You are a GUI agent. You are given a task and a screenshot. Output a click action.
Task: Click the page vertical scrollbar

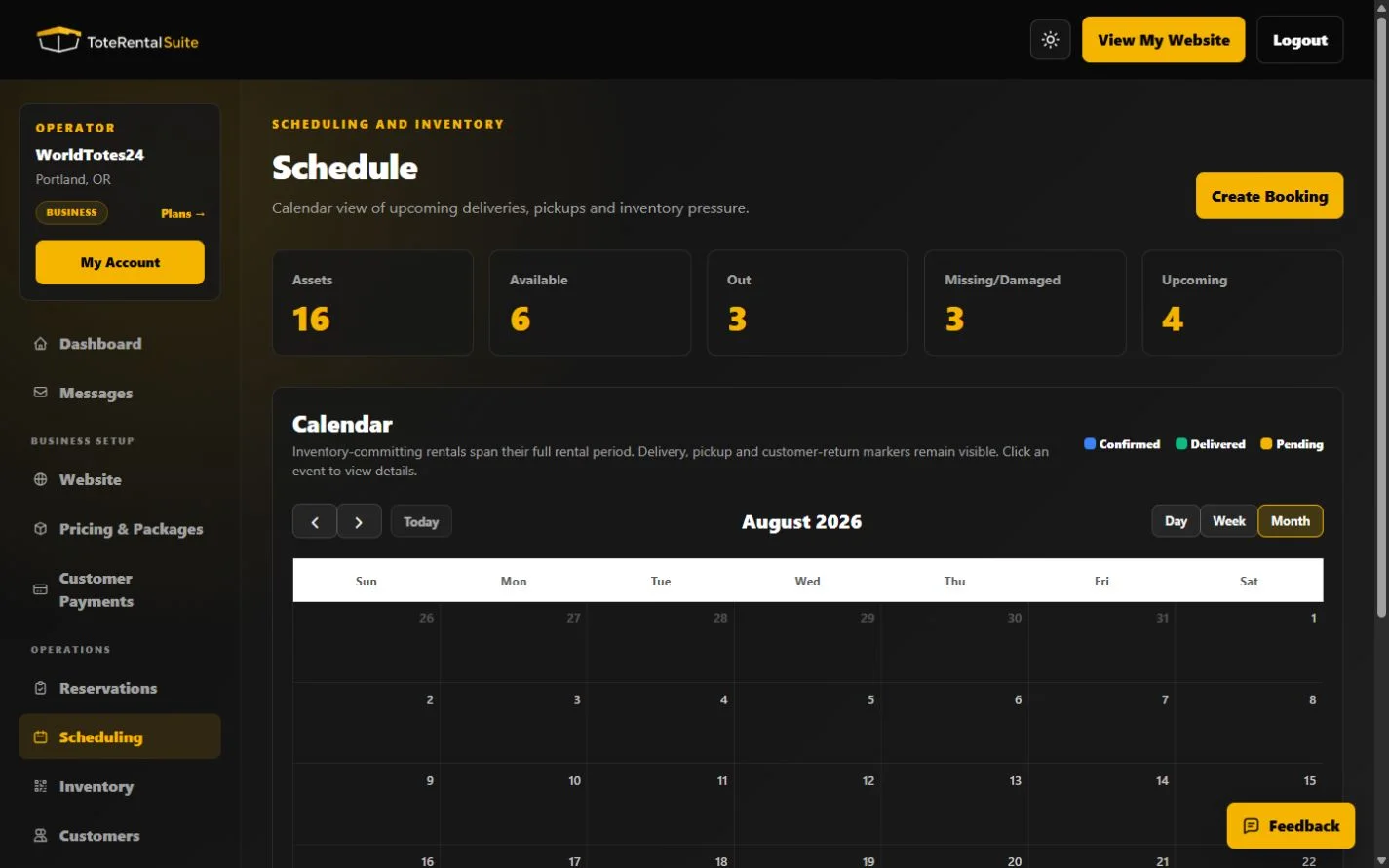(1380, 318)
